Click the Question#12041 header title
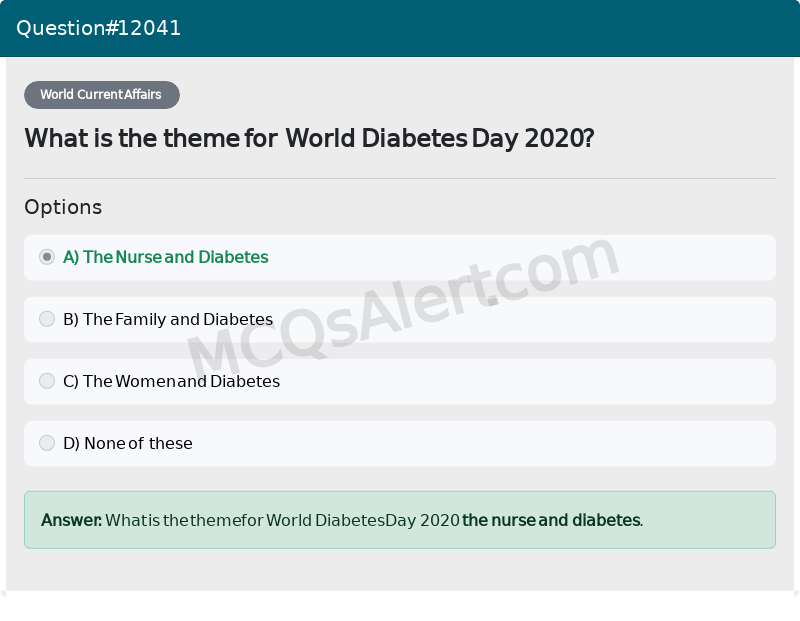The height and width of the screenshot is (621, 800). coord(98,28)
